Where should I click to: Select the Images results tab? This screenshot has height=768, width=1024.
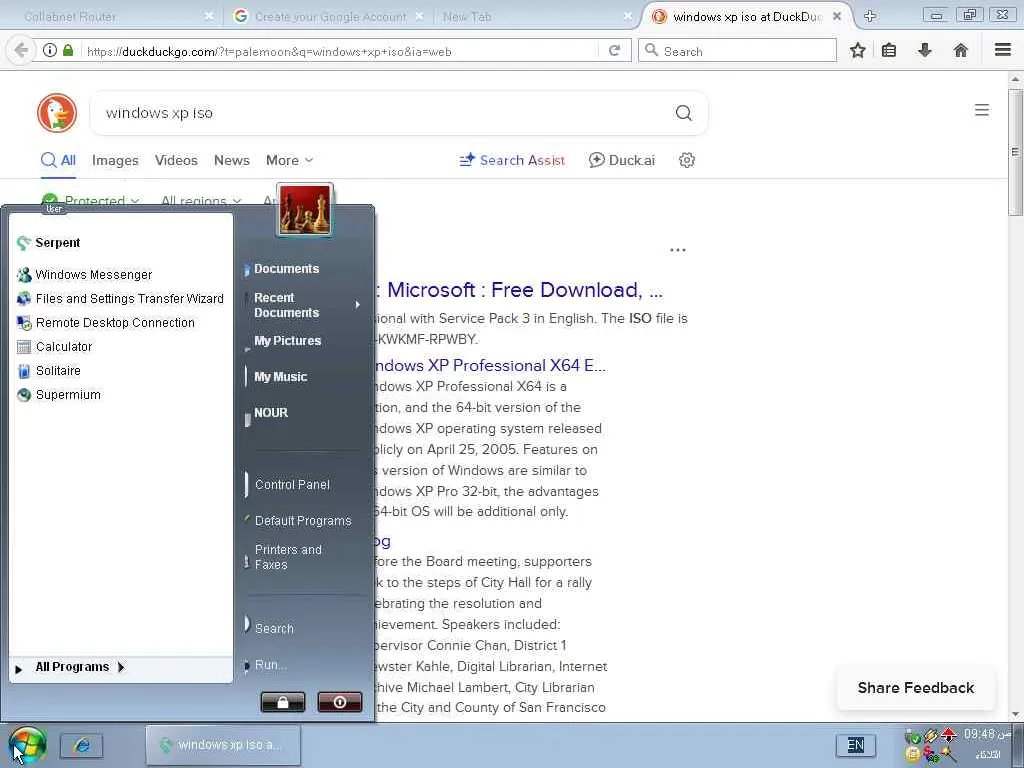(115, 160)
